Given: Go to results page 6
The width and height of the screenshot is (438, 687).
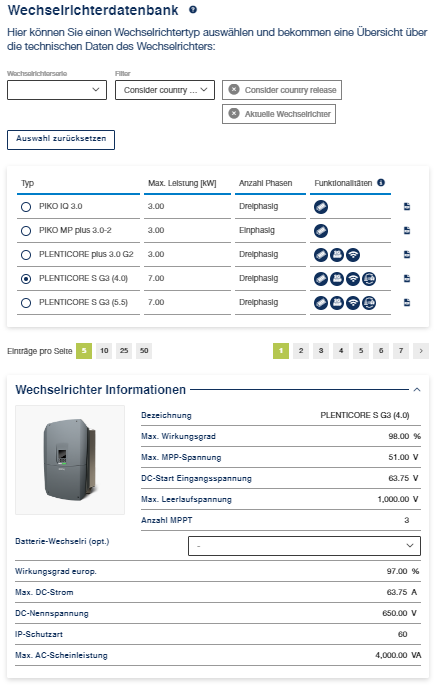Looking at the screenshot, I should point(381,351).
